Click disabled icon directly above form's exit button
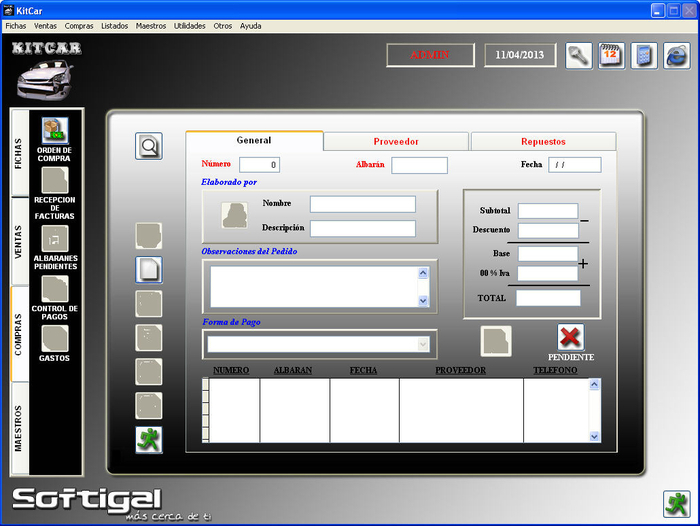Screen dimensions: 700x526 149,406
